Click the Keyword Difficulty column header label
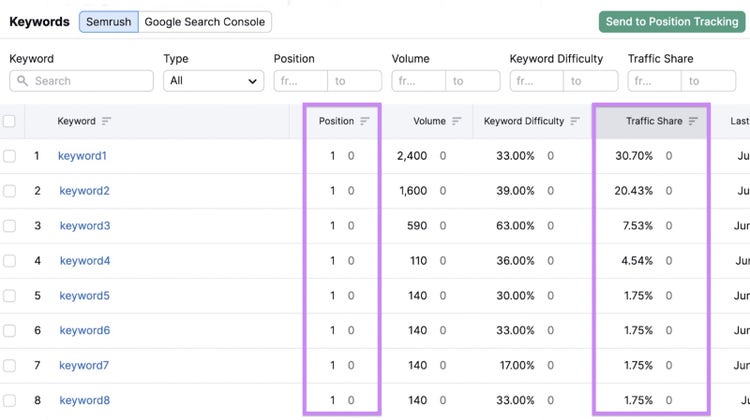The width and height of the screenshot is (750, 420). [524, 121]
